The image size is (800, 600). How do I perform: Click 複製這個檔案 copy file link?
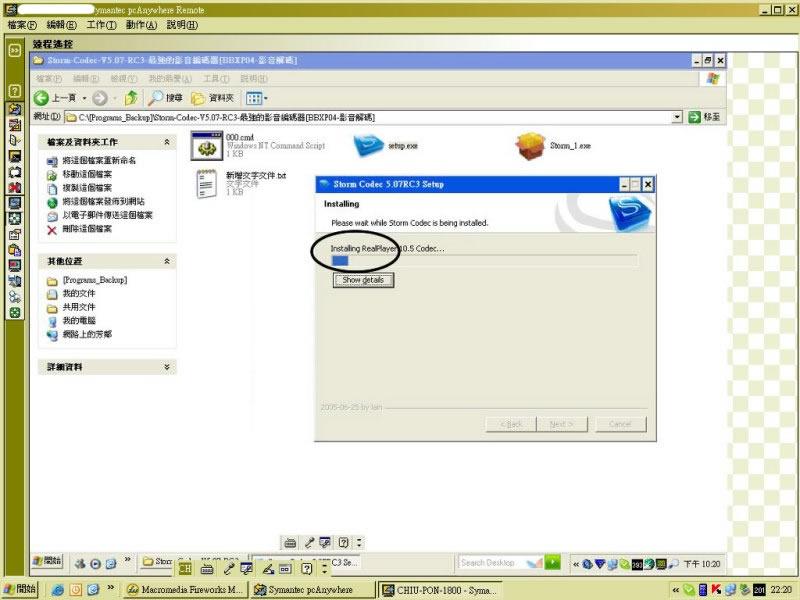pyautogui.click(x=87, y=188)
